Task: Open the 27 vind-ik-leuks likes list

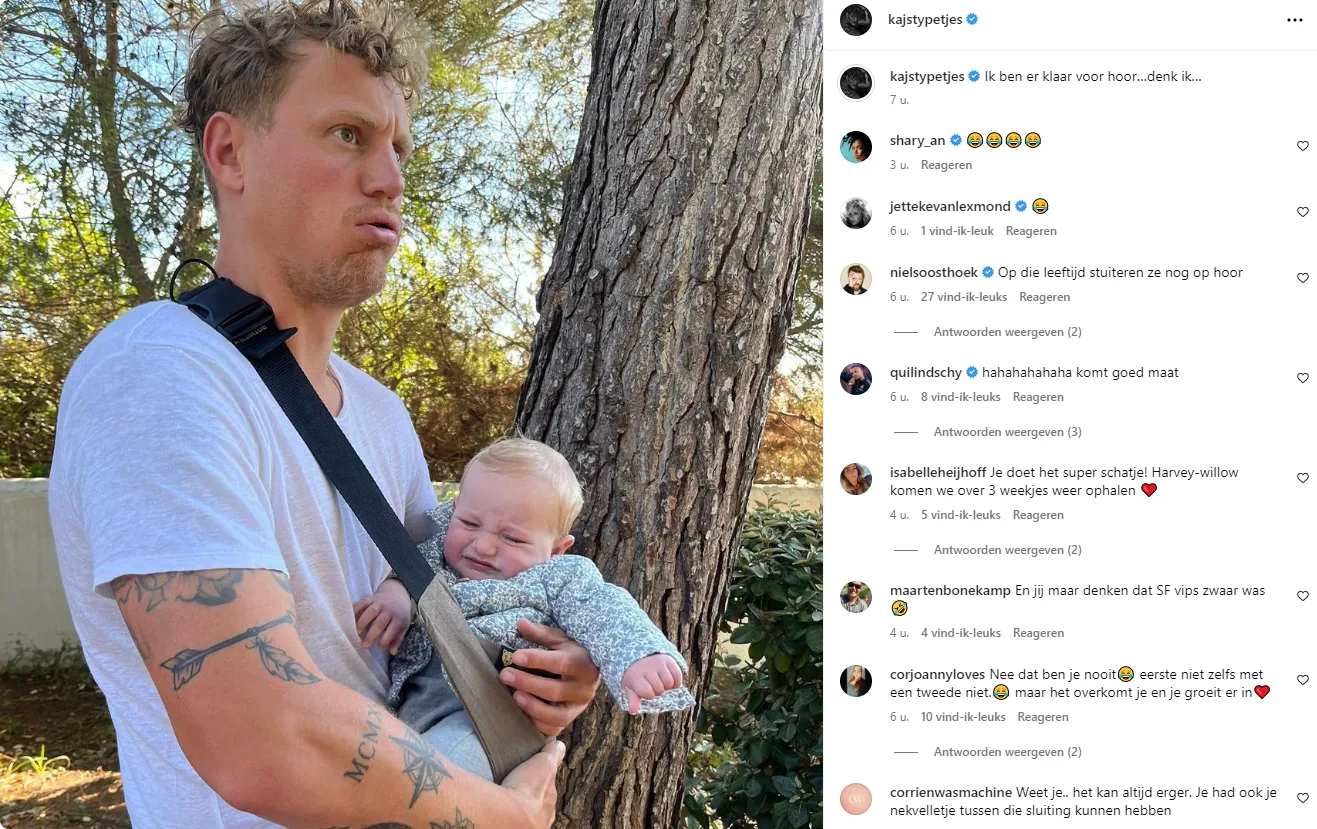Action: coord(964,297)
